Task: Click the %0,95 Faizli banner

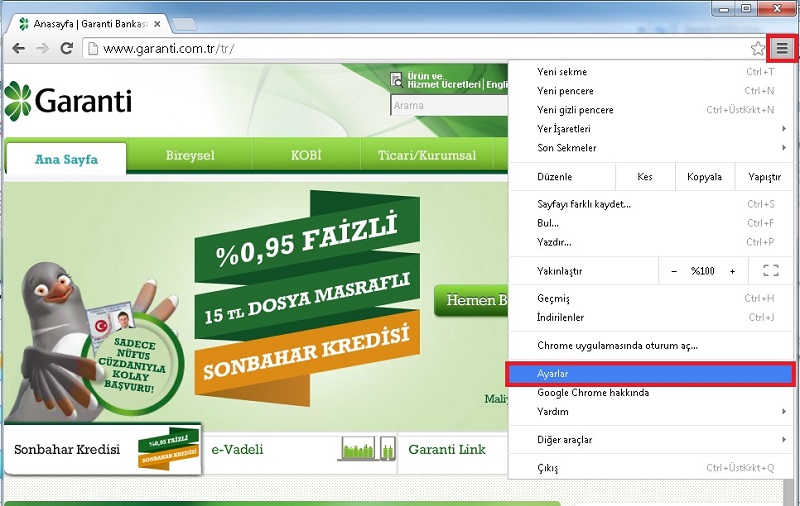Action: click(x=306, y=241)
